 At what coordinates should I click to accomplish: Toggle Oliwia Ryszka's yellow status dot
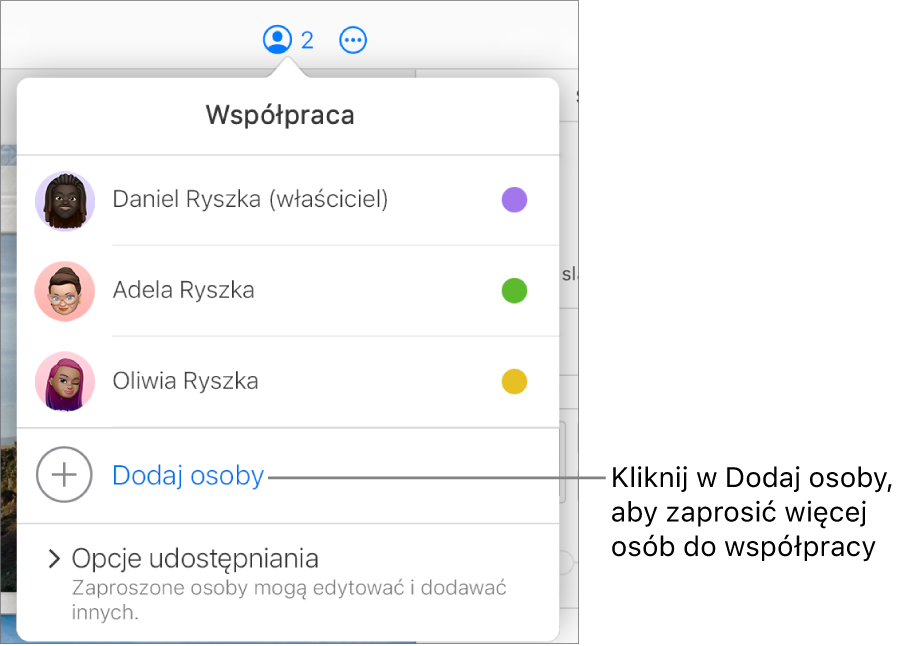pyautogui.click(x=514, y=381)
